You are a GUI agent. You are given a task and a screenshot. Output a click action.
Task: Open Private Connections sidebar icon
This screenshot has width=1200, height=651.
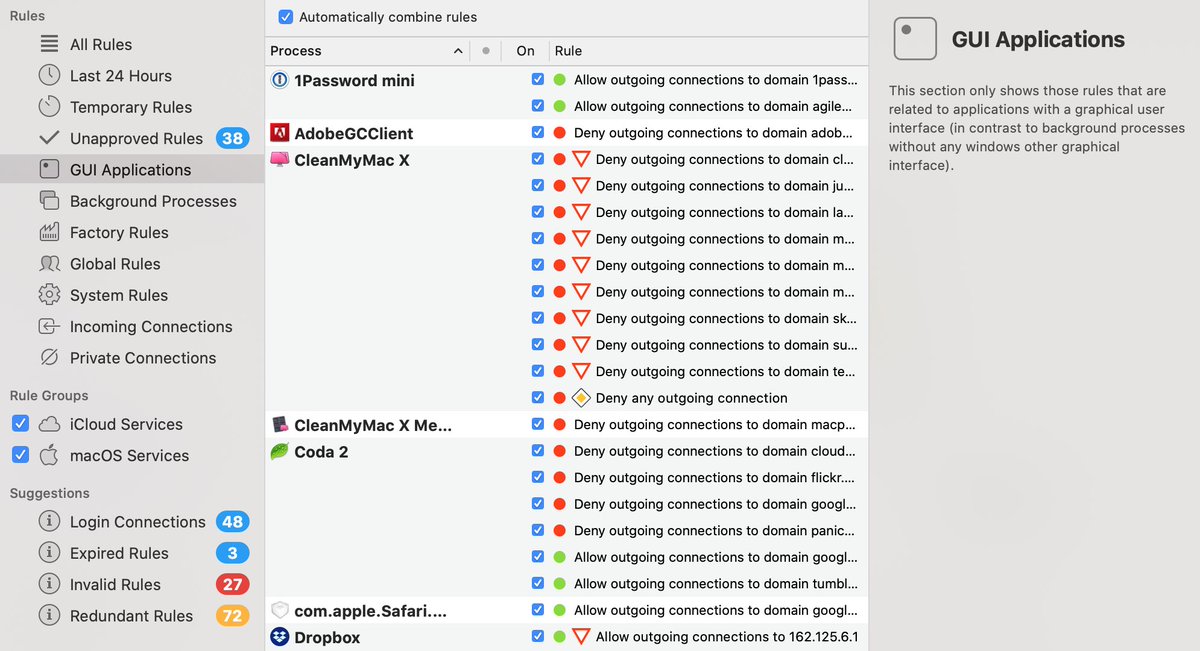pyautogui.click(x=49, y=357)
